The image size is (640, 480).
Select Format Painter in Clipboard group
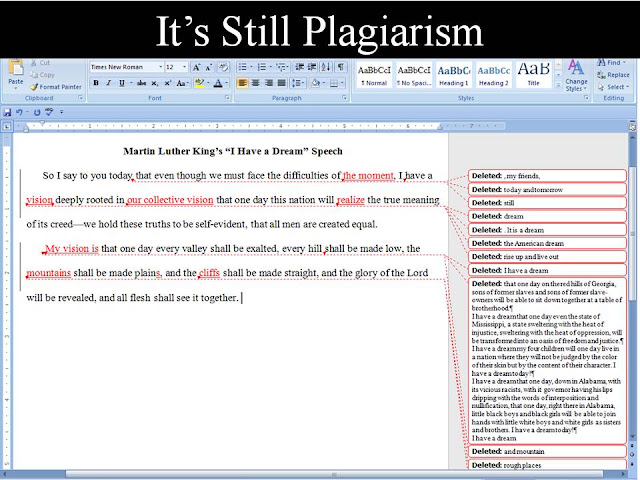[56, 87]
